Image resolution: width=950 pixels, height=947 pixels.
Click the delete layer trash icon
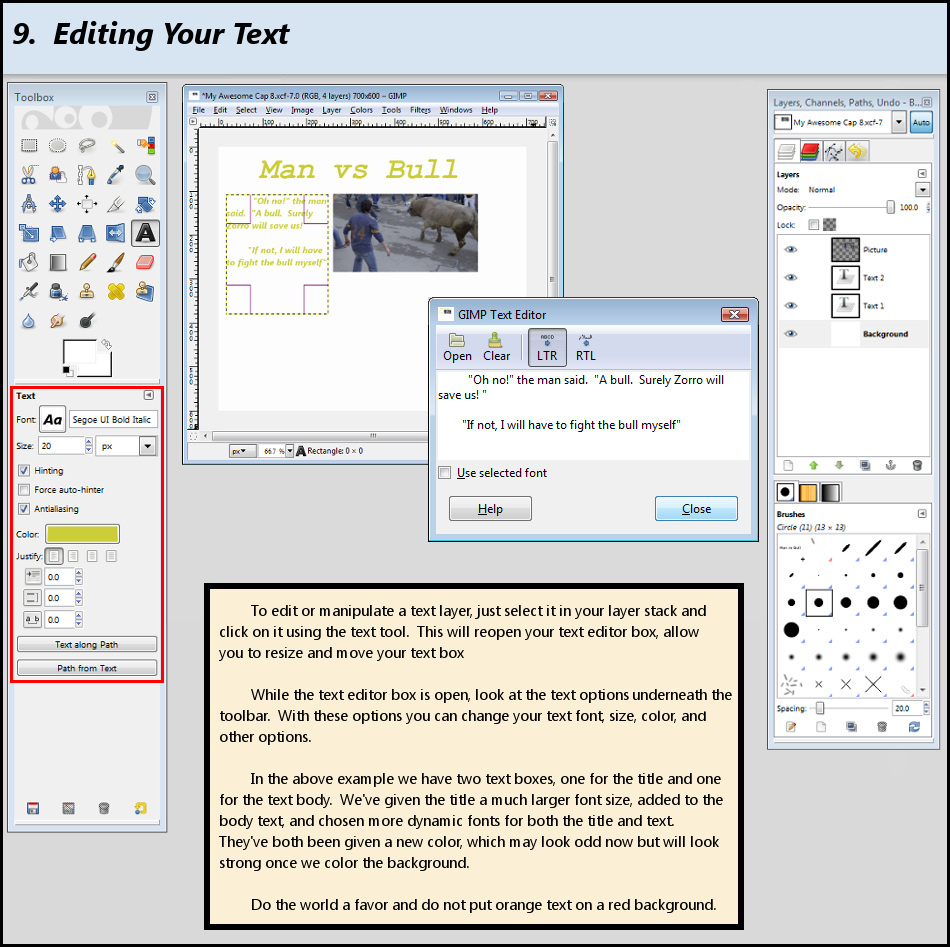point(917,465)
